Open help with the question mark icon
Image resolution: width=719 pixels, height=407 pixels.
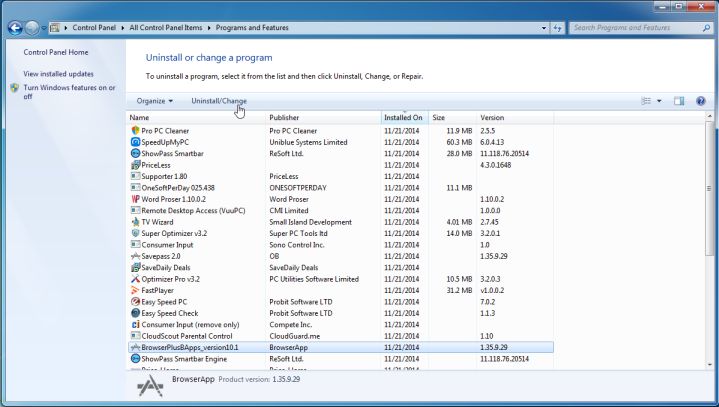[700, 101]
